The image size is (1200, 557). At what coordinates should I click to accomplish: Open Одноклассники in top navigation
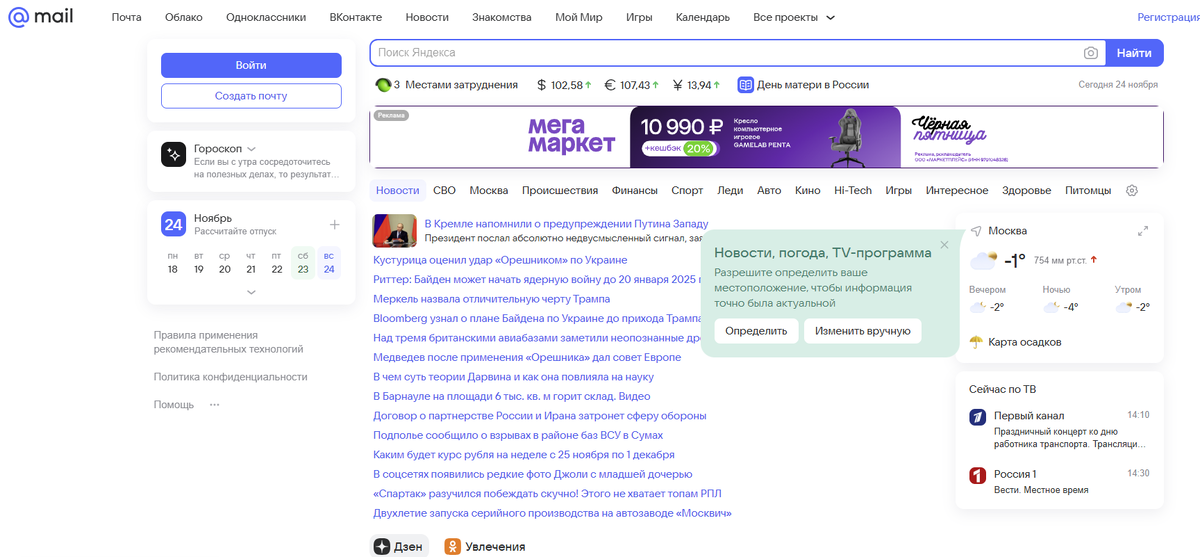point(266,18)
